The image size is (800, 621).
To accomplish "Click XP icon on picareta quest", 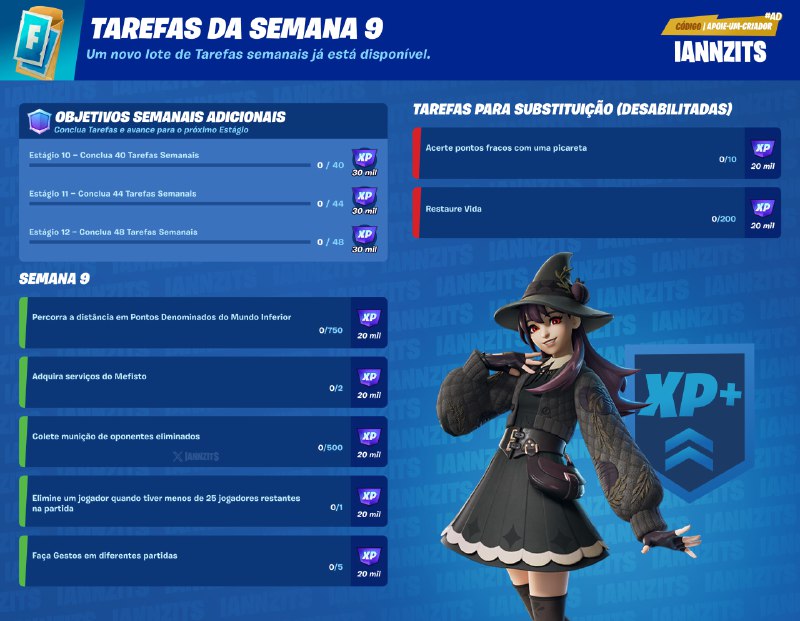I will click(763, 148).
